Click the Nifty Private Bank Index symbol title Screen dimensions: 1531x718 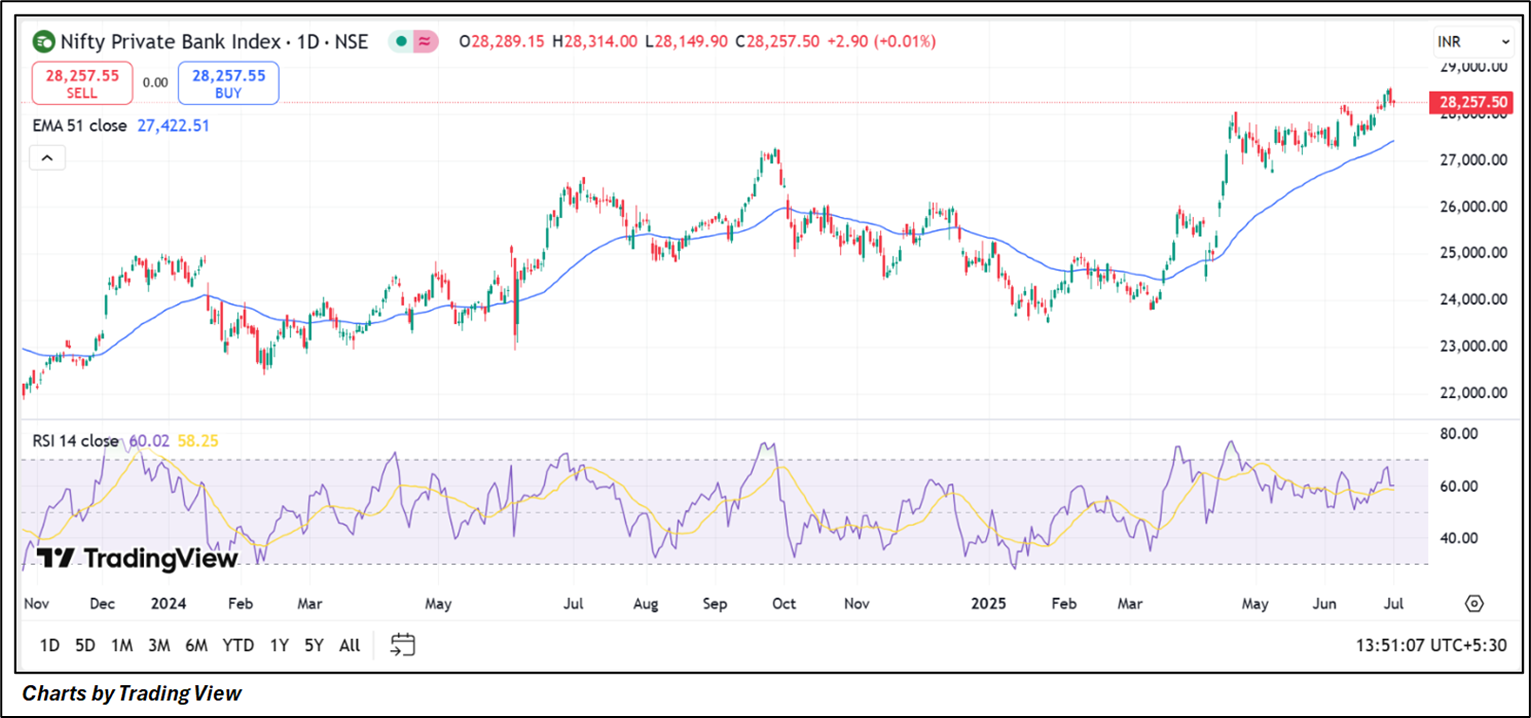[214, 42]
